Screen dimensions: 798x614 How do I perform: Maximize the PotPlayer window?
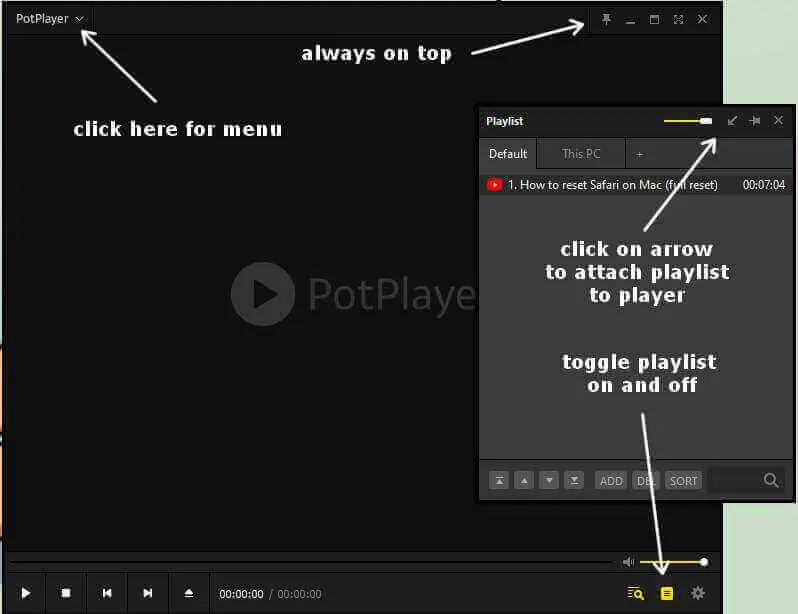tap(654, 19)
